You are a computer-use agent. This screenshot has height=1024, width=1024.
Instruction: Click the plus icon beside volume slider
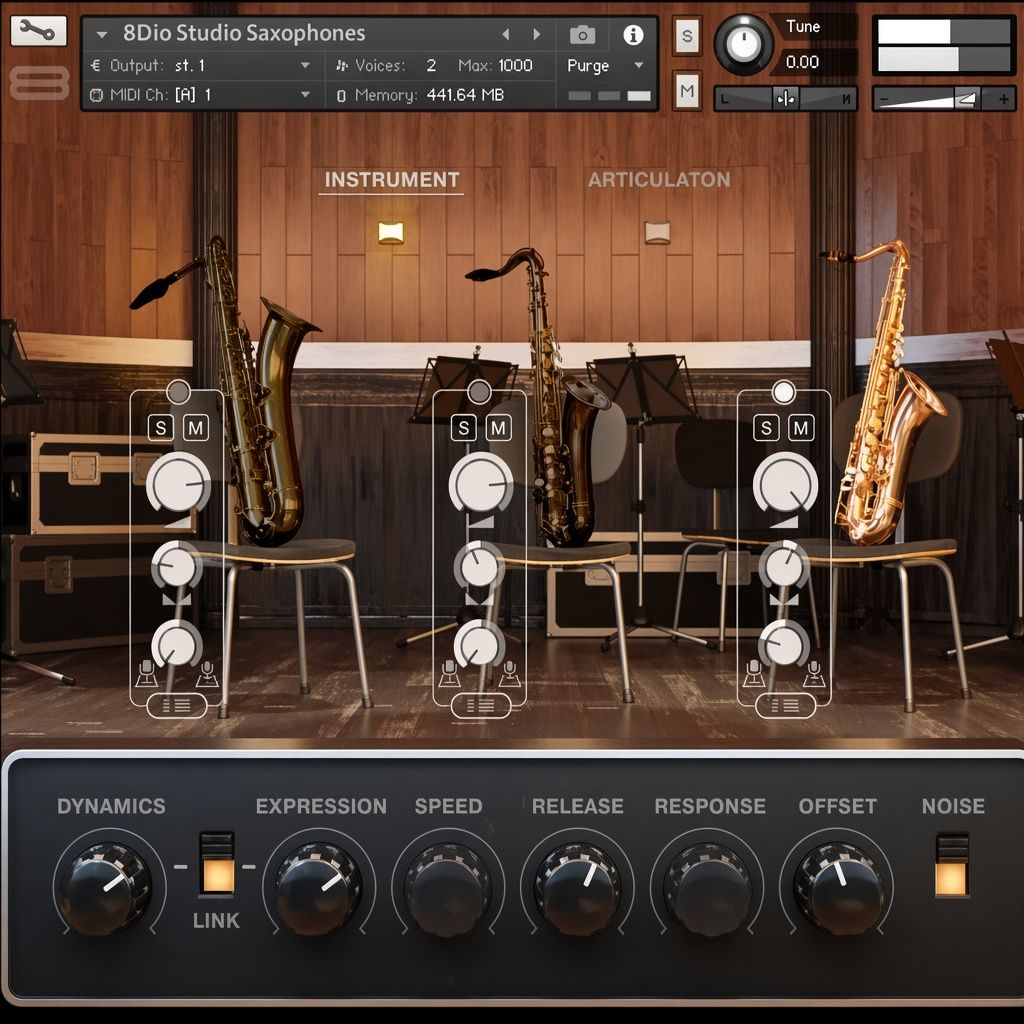[x=1004, y=99]
